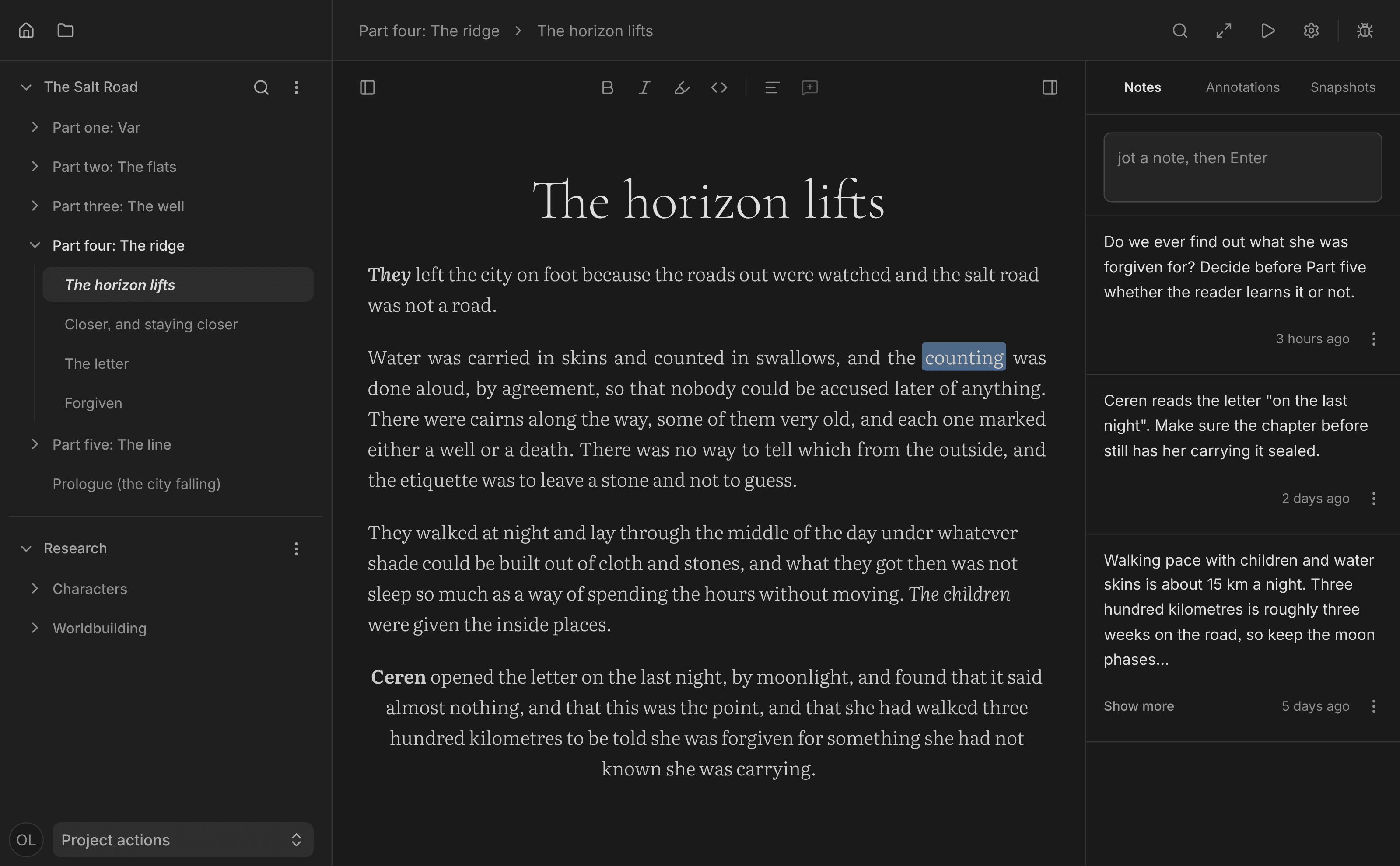Apply italic formatting
Viewport: 1400px width, 866px height.
(644, 87)
